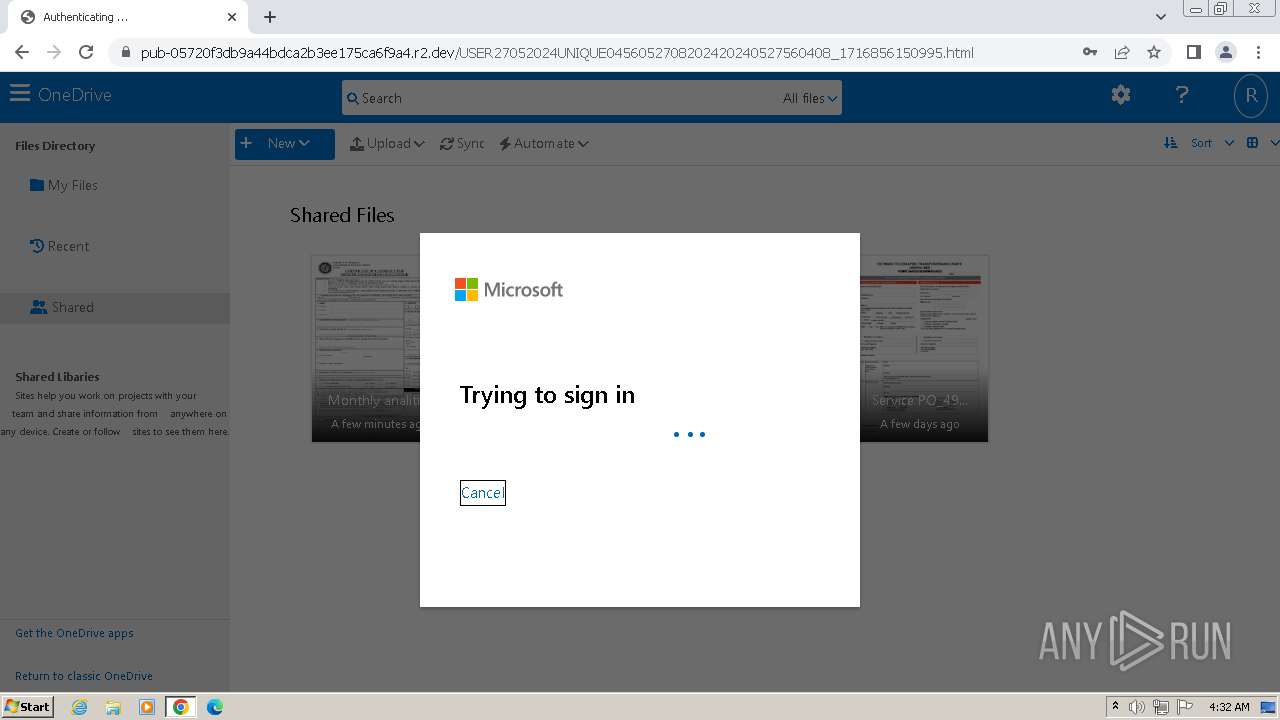The height and width of the screenshot is (720, 1280).
Task: Open Return to classic OneDrive link
Action: point(84,676)
